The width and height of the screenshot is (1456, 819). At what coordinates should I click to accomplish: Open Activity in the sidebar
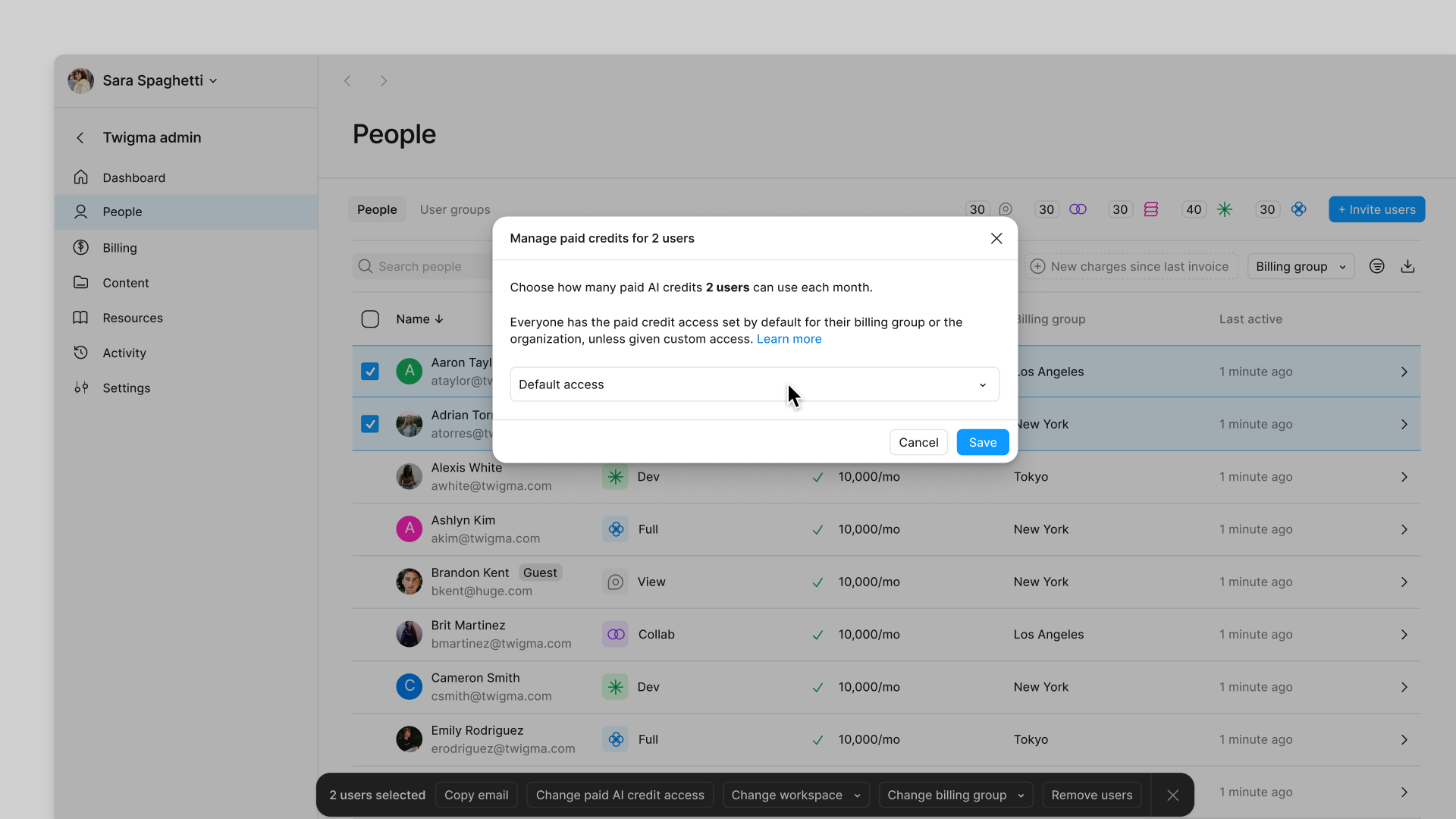(x=186, y=353)
